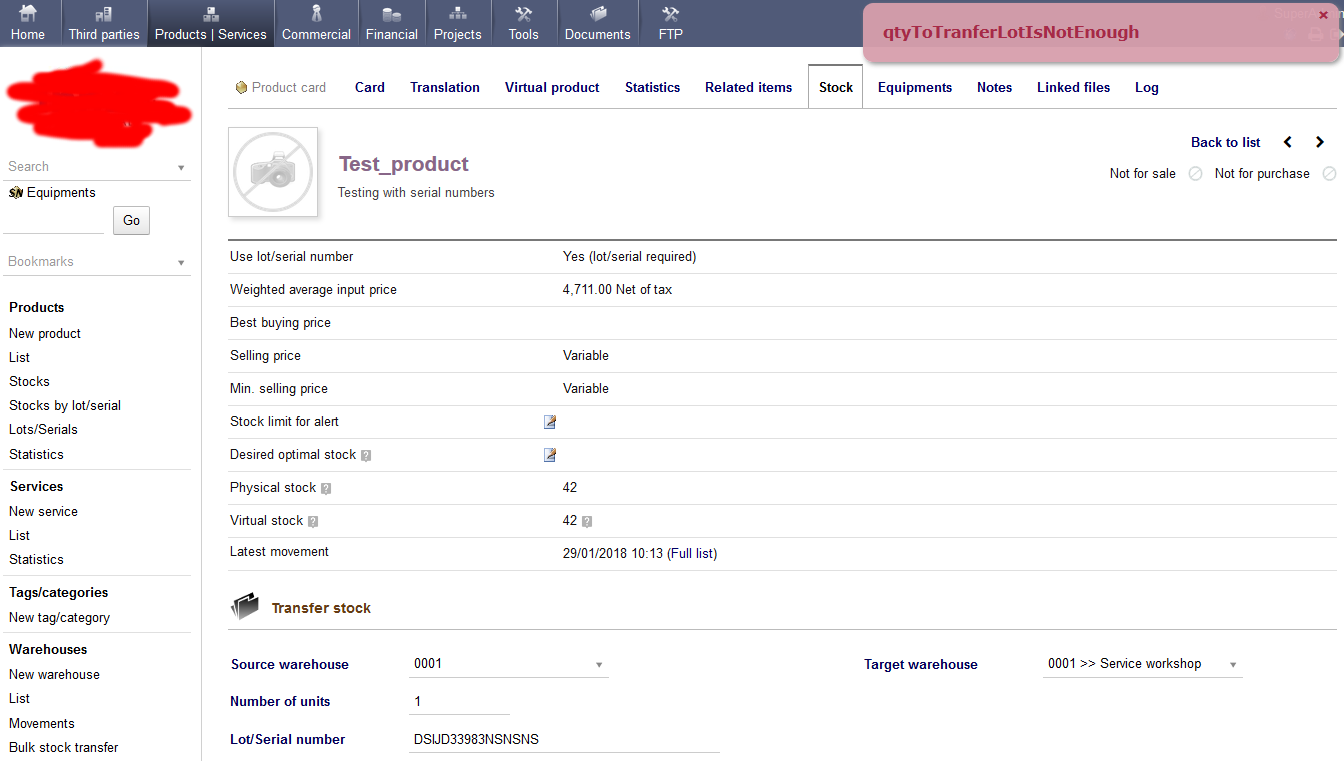Click the product photo placeholder
Viewport: 1344px width, 761px height.
point(273,172)
